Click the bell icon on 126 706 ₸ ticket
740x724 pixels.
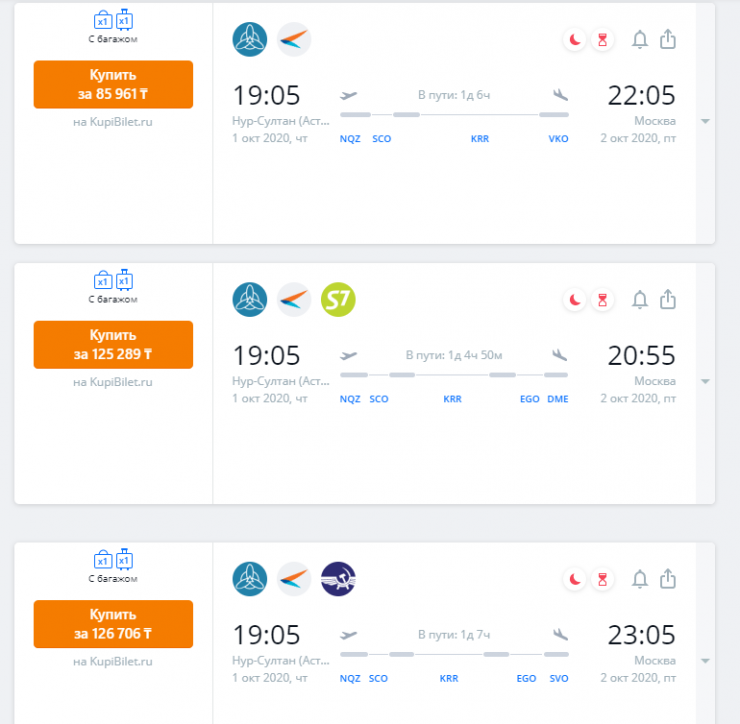point(640,578)
